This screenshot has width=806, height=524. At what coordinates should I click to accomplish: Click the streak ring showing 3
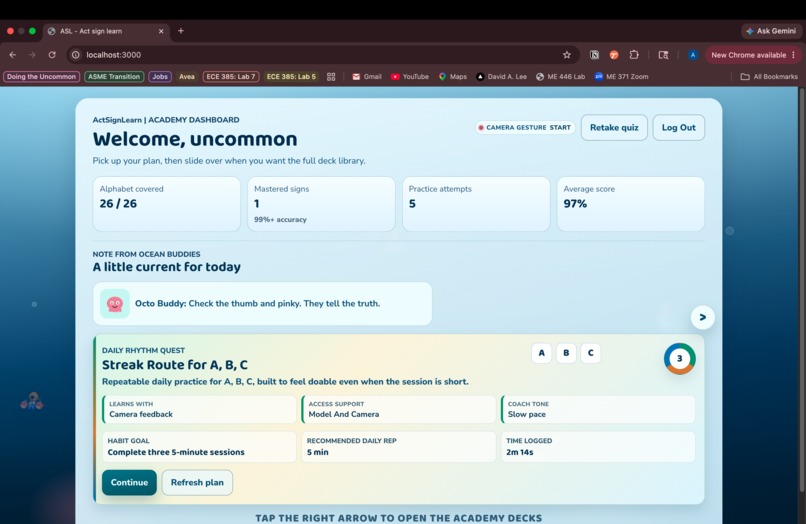tap(679, 358)
